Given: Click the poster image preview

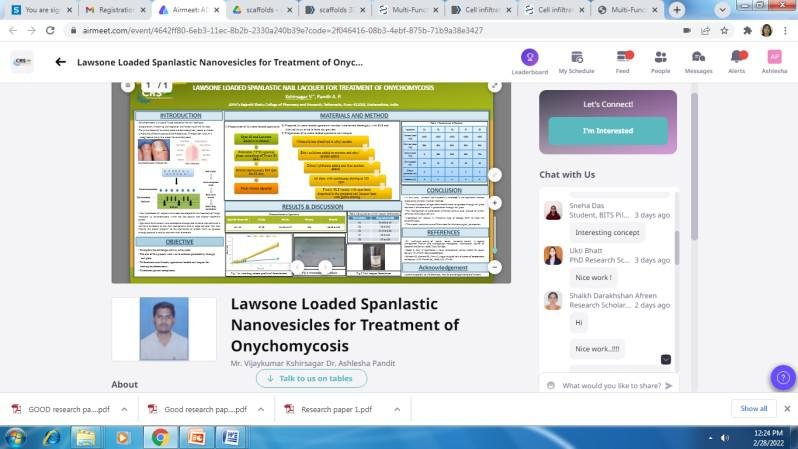Looking at the screenshot, I should (x=311, y=182).
